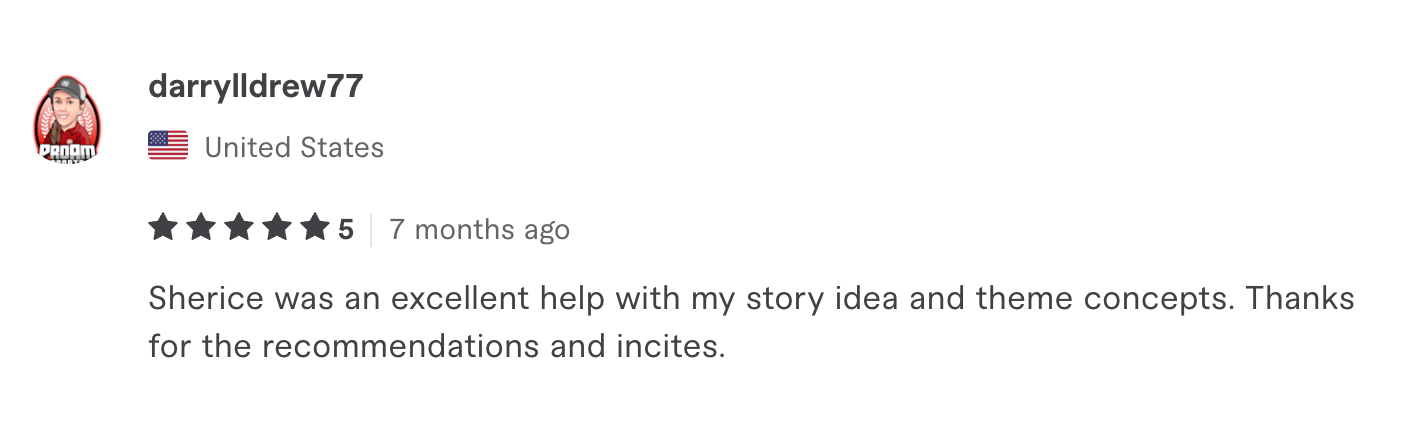Screen dimensions: 1416x444
Task: Select the United States country label
Action: [294, 147]
